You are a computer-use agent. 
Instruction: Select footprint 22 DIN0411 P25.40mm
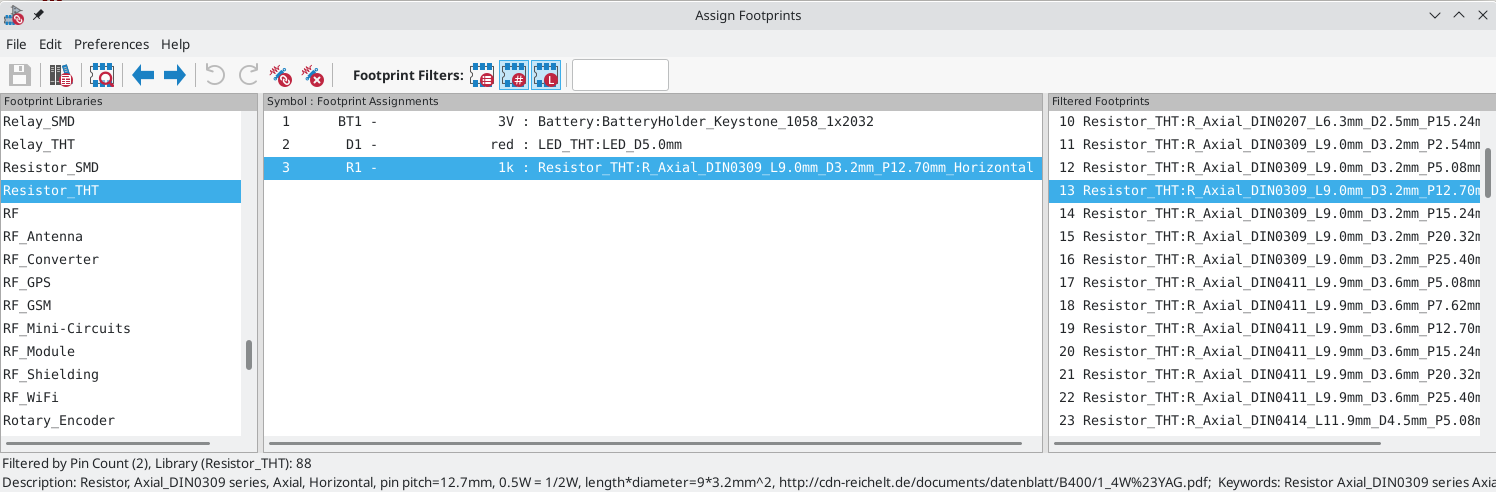(1265, 397)
